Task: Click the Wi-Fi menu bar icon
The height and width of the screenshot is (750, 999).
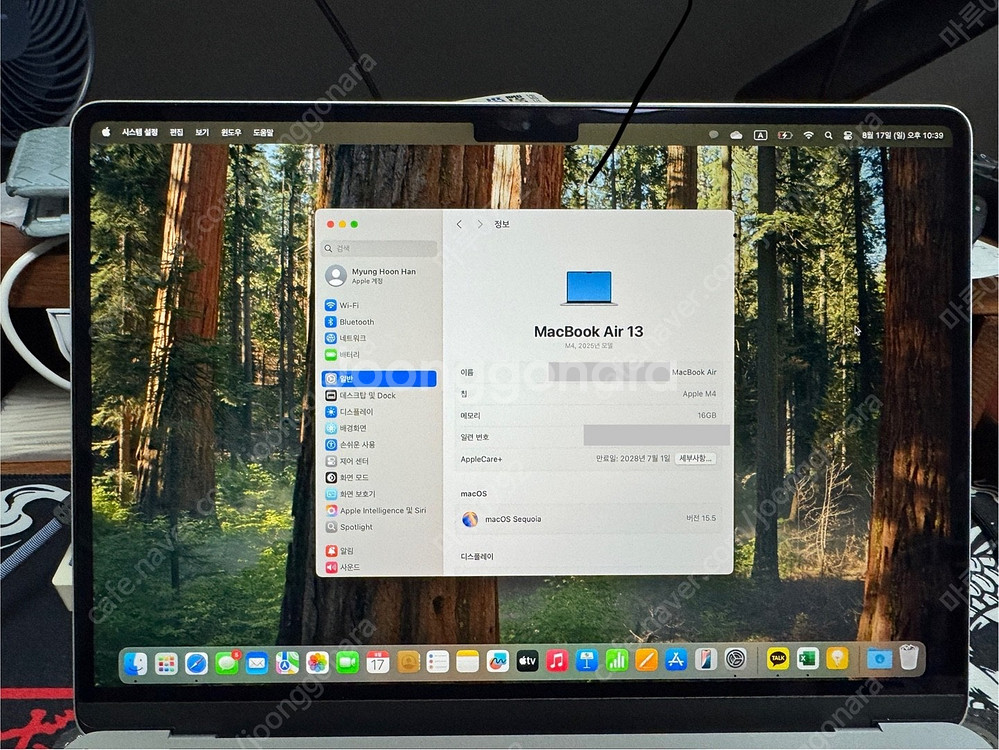Action: [809, 135]
